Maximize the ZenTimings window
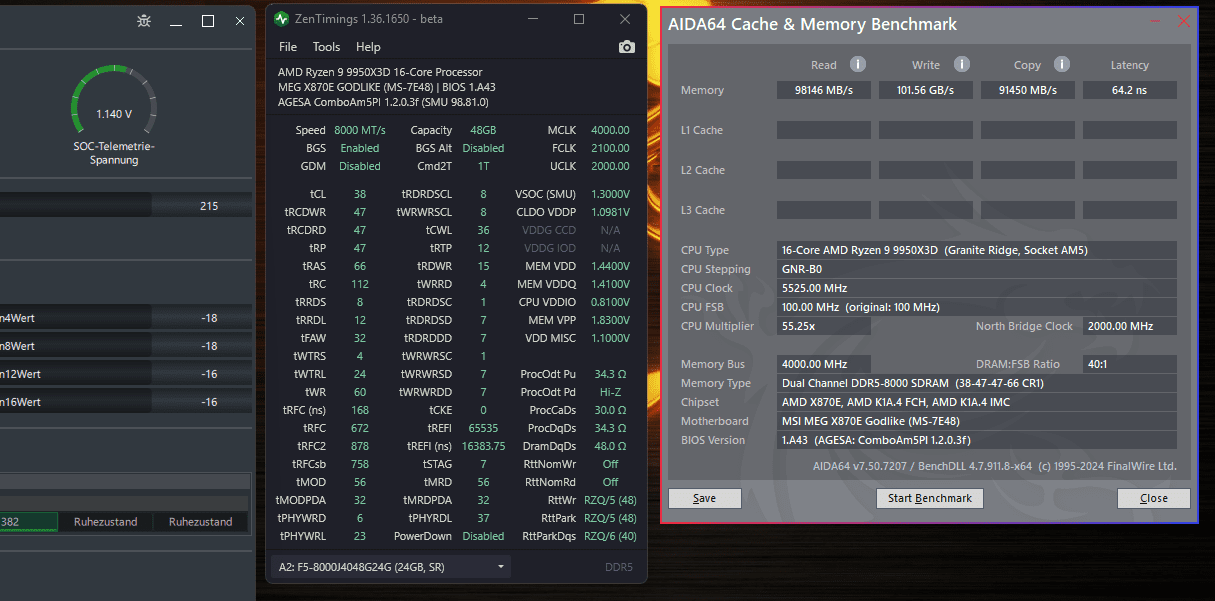The height and width of the screenshot is (601, 1215). [x=579, y=19]
